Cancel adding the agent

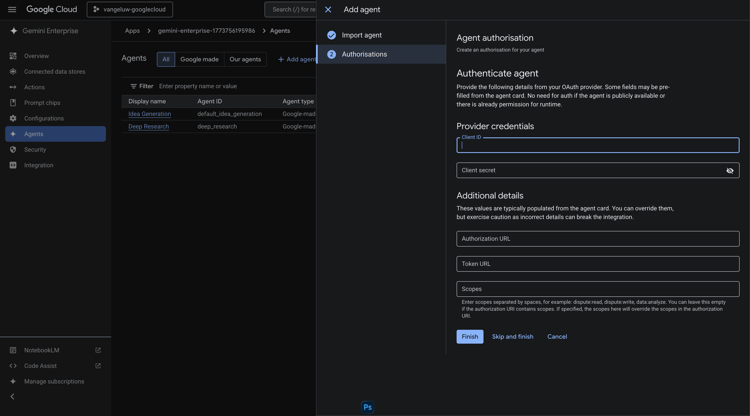tap(557, 337)
